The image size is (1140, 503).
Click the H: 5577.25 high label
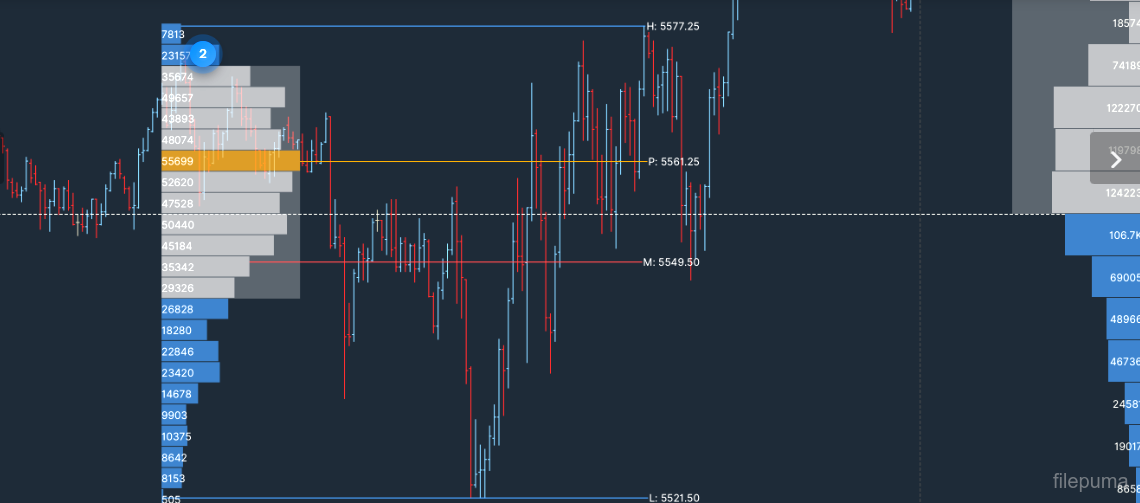coord(673,26)
